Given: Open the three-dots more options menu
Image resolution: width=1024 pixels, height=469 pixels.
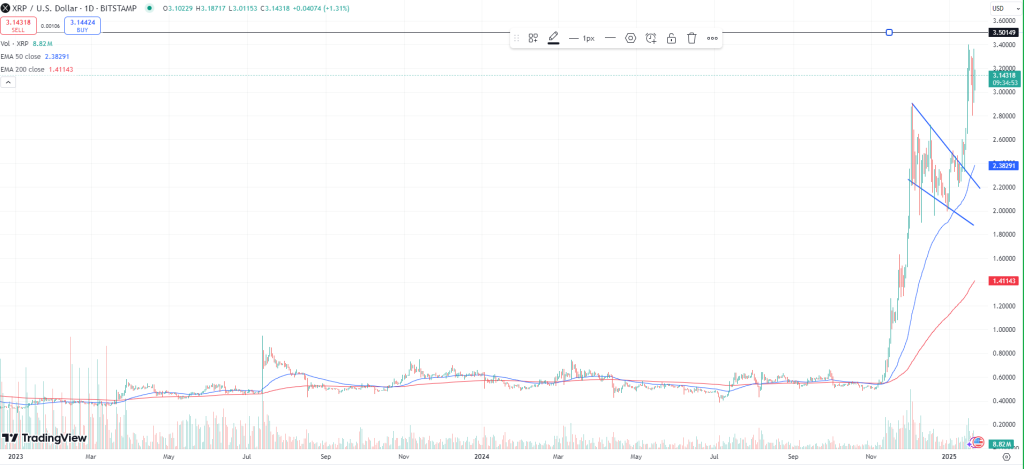Looking at the screenshot, I should pos(712,38).
